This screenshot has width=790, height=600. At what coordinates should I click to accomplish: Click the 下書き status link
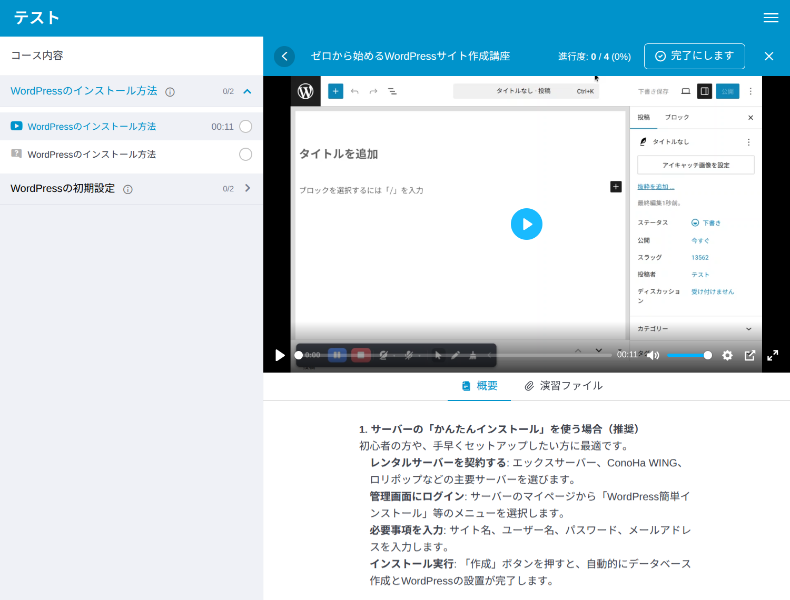[706, 223]
